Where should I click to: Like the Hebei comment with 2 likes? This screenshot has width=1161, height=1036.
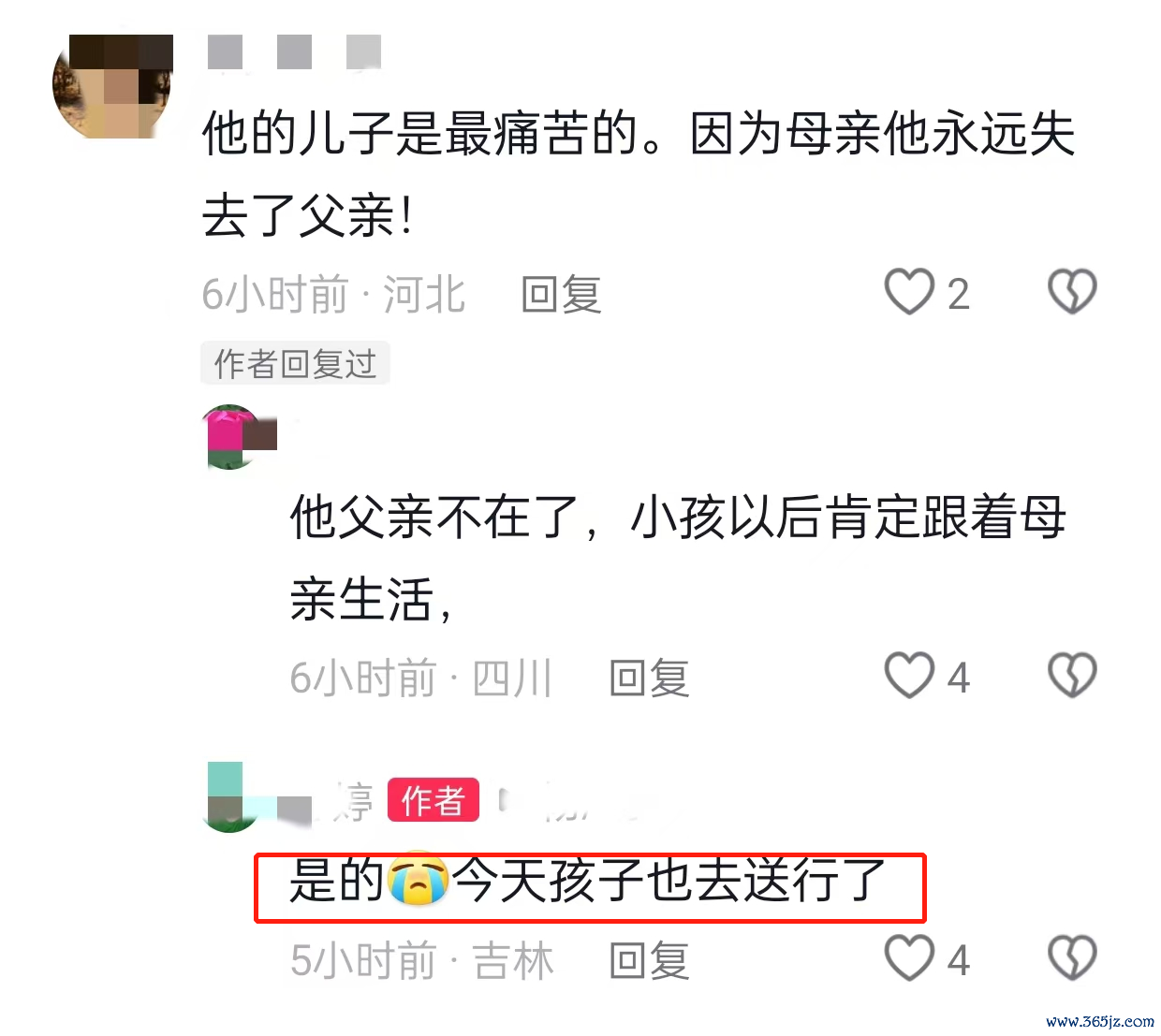pyautogui.click(x=909, y=292)
